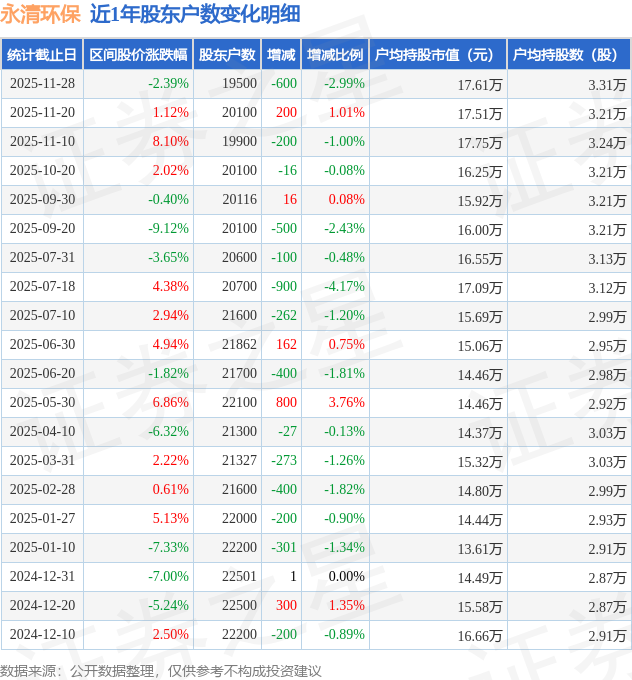Viewport: 632px width, 680px height.
Task: Select the -9.12% price change cell
Action: [168, 229]
